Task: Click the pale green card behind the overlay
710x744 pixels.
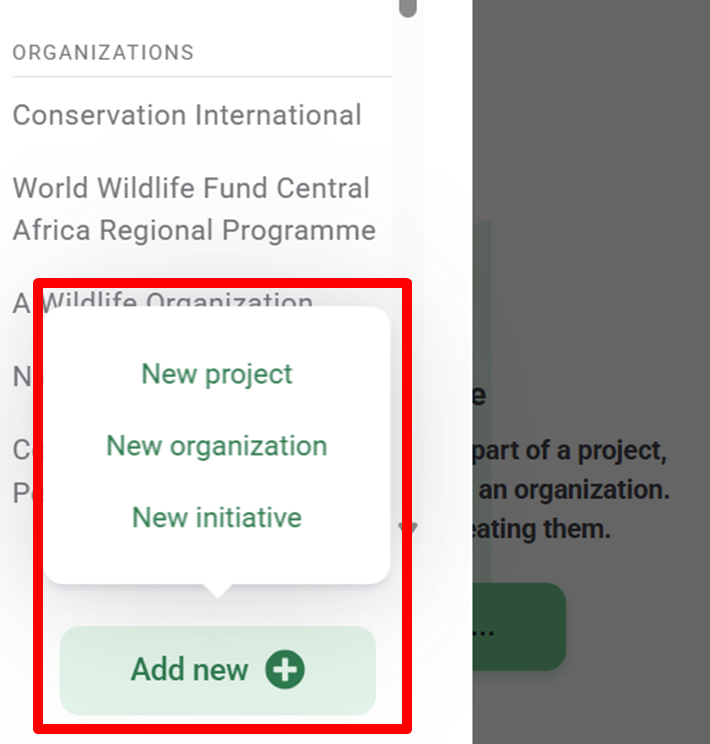Action: click(x=482, y=300)
